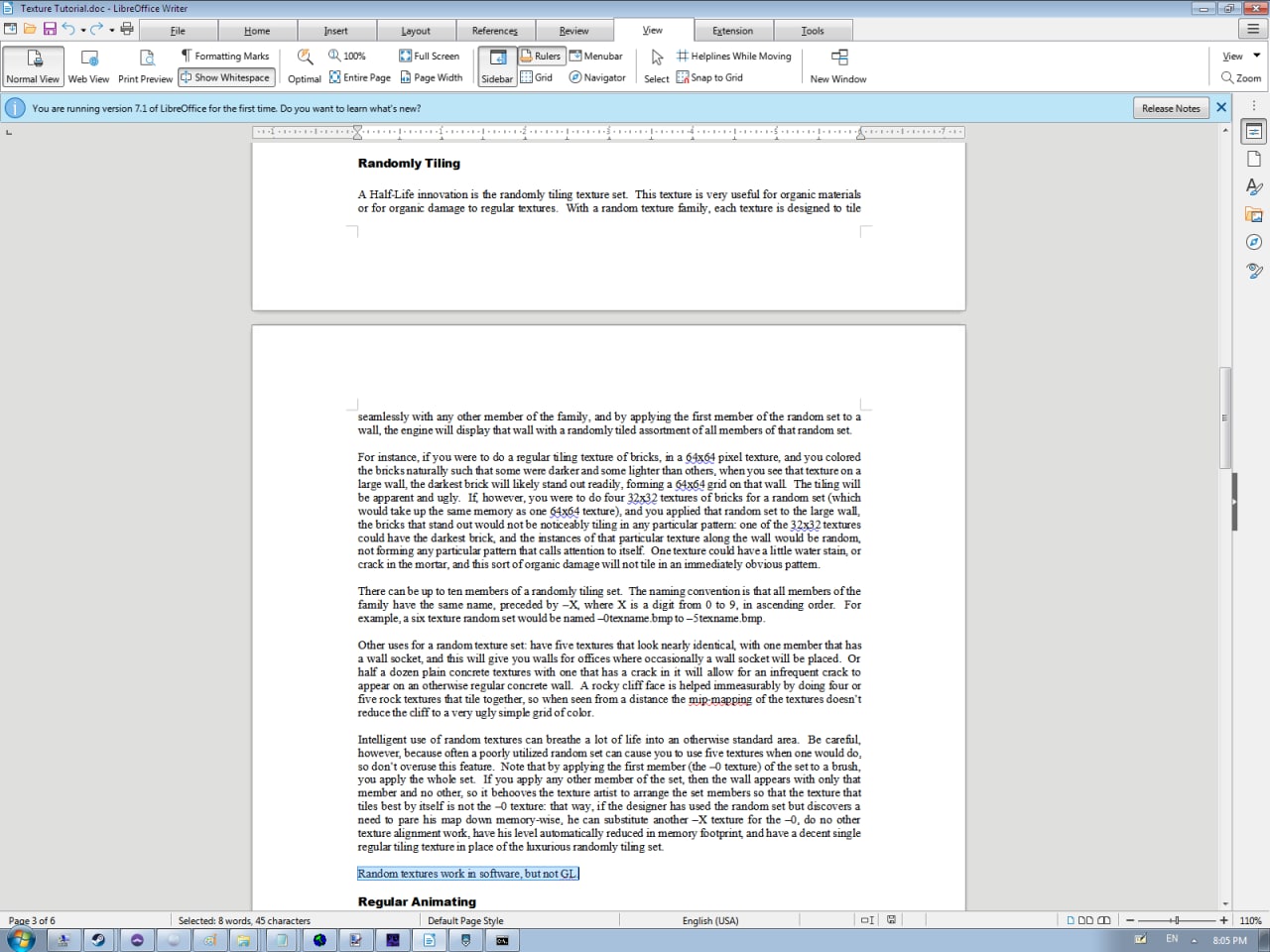Screen dimensions: 1270x952
Task: Toggle the Menubar
Action: (596, 56)
